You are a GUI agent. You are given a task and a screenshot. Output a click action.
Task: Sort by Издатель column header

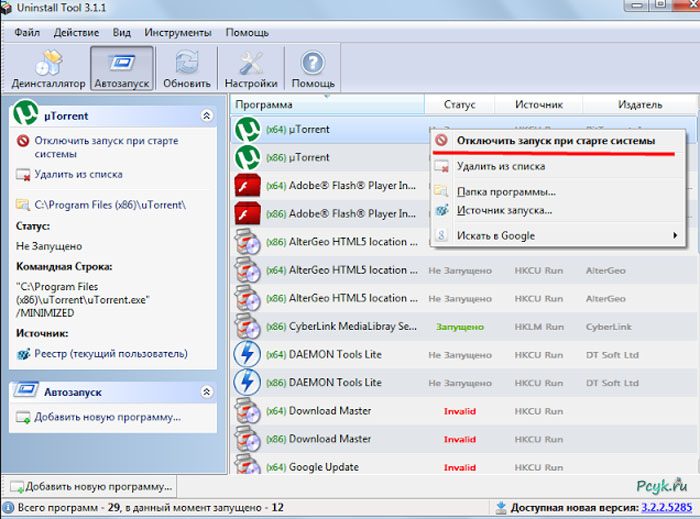[640, 105]
